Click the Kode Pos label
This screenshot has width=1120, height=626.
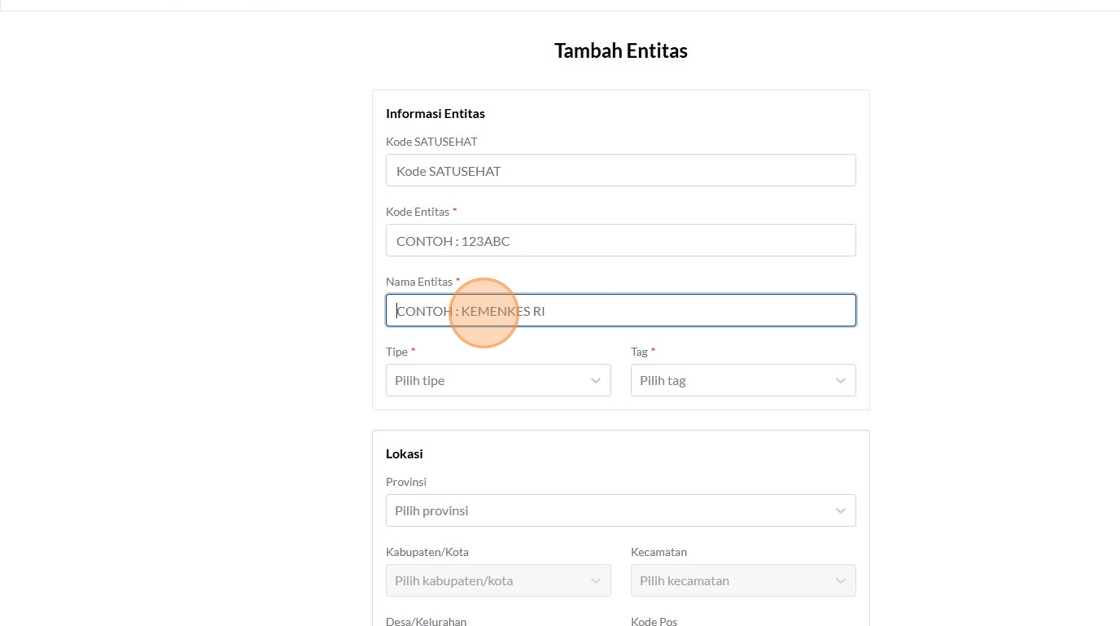(654, 621)
